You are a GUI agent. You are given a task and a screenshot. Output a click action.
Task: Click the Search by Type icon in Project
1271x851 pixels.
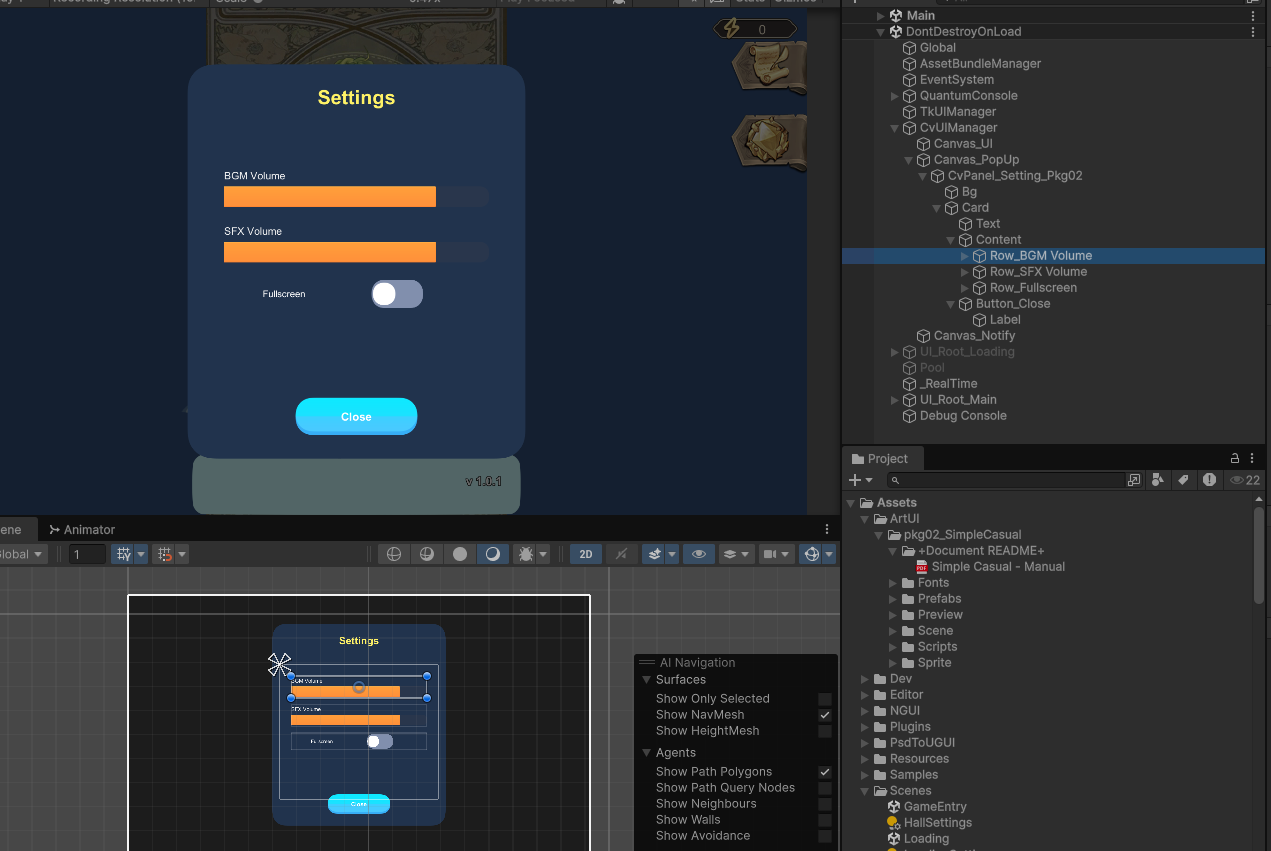click(x=1158, y=480)
